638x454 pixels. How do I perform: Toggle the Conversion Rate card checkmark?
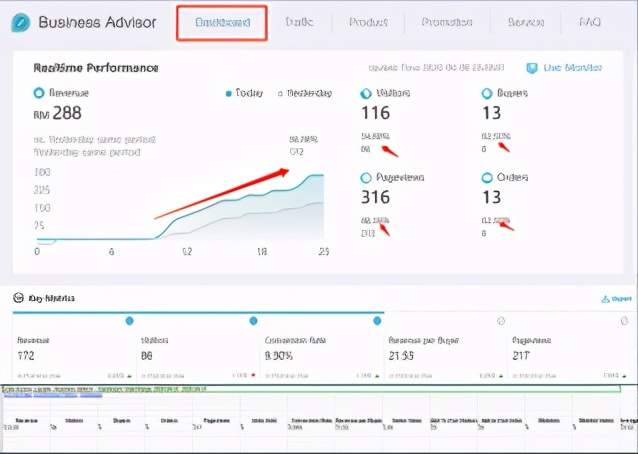[377, 321]
